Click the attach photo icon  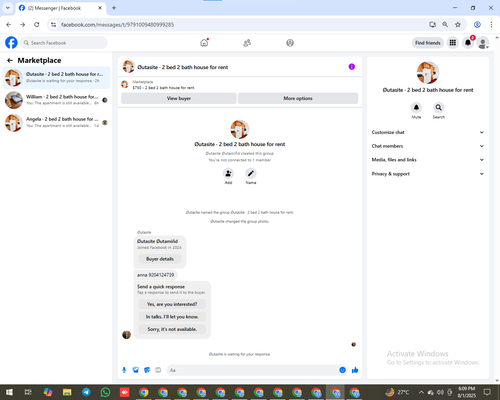[x=136, y=370]
